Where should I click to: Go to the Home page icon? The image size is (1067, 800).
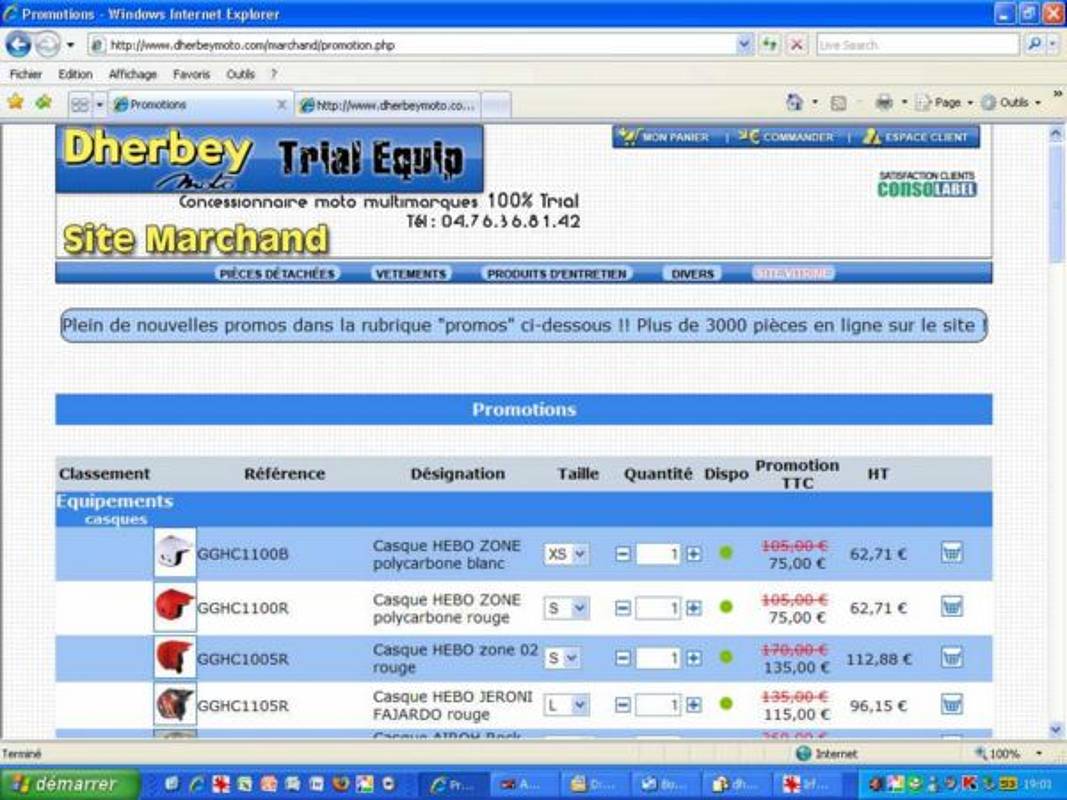click(x=794, y=103)
